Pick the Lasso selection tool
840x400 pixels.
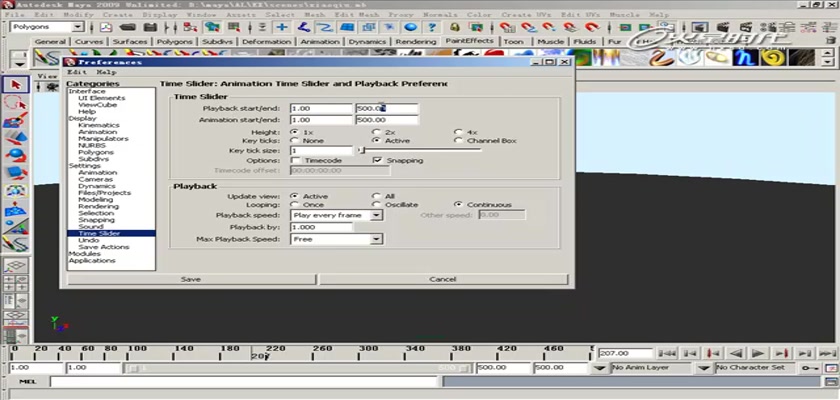pyautogui.click(x=16, y=103)
